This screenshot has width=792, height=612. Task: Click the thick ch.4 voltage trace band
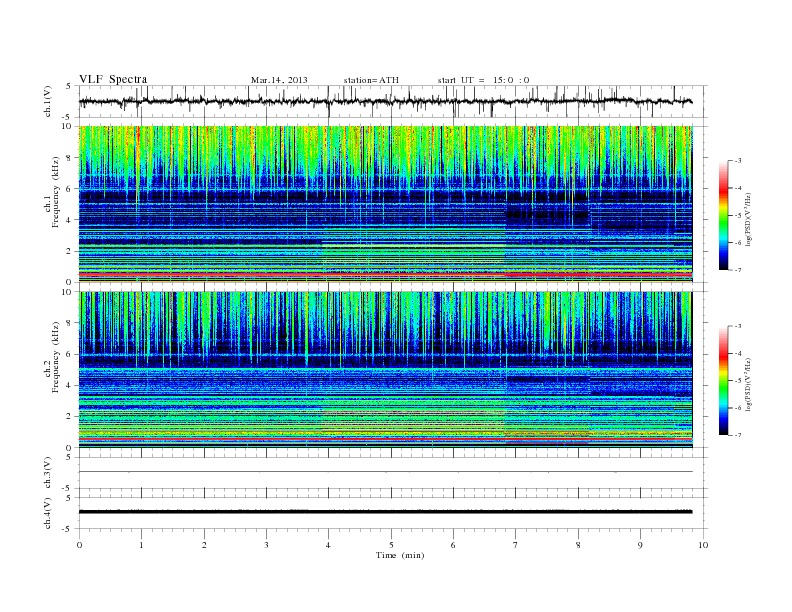(x=386, y=512)
